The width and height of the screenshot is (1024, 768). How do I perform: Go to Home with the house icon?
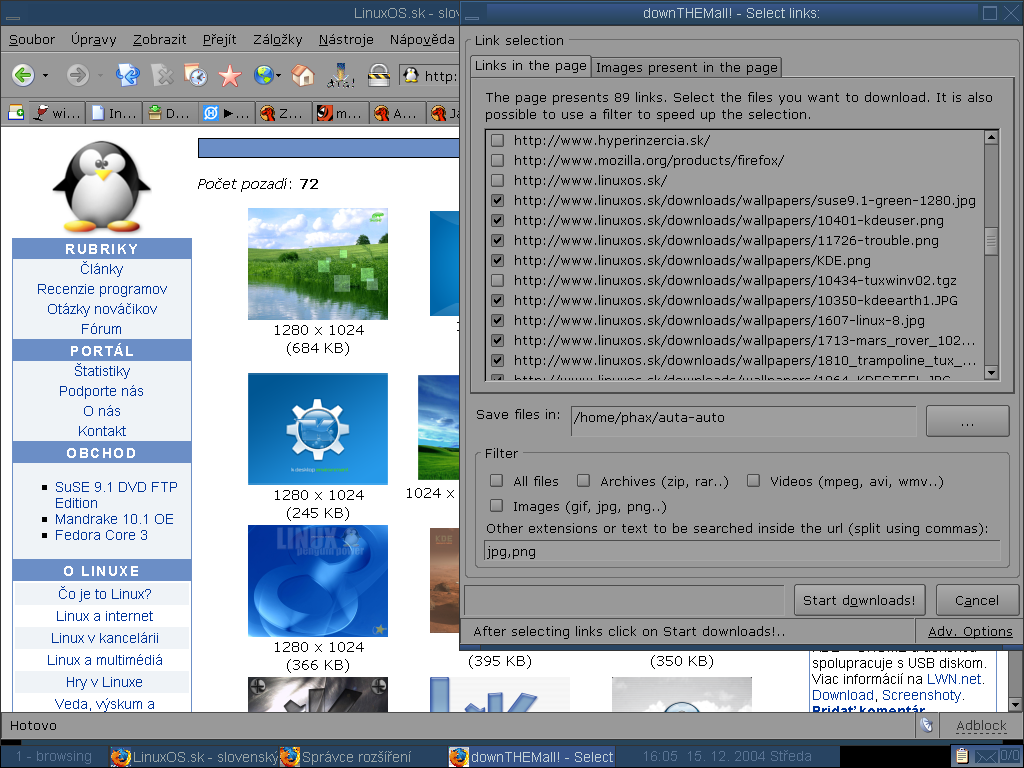click(302, 76)
